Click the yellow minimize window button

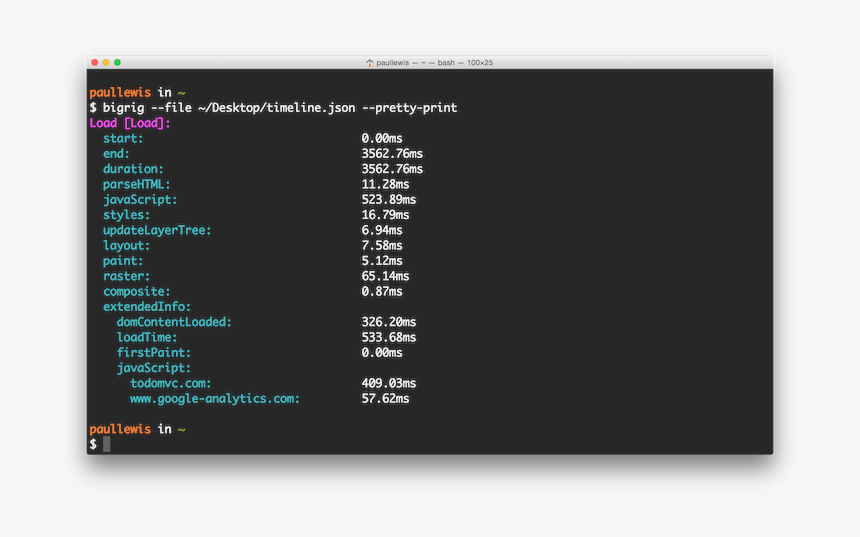pyautogui.click(x=106, y=63)
